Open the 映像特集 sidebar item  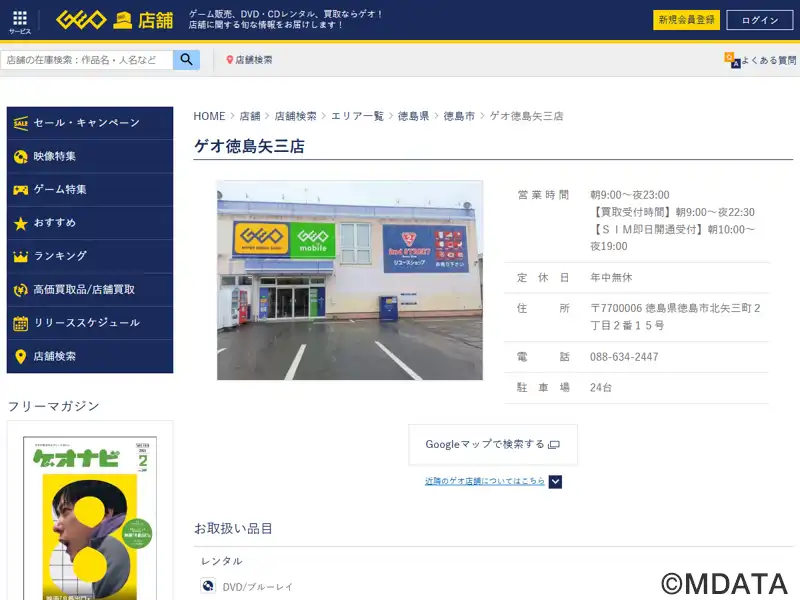click(x=90, y=157)
